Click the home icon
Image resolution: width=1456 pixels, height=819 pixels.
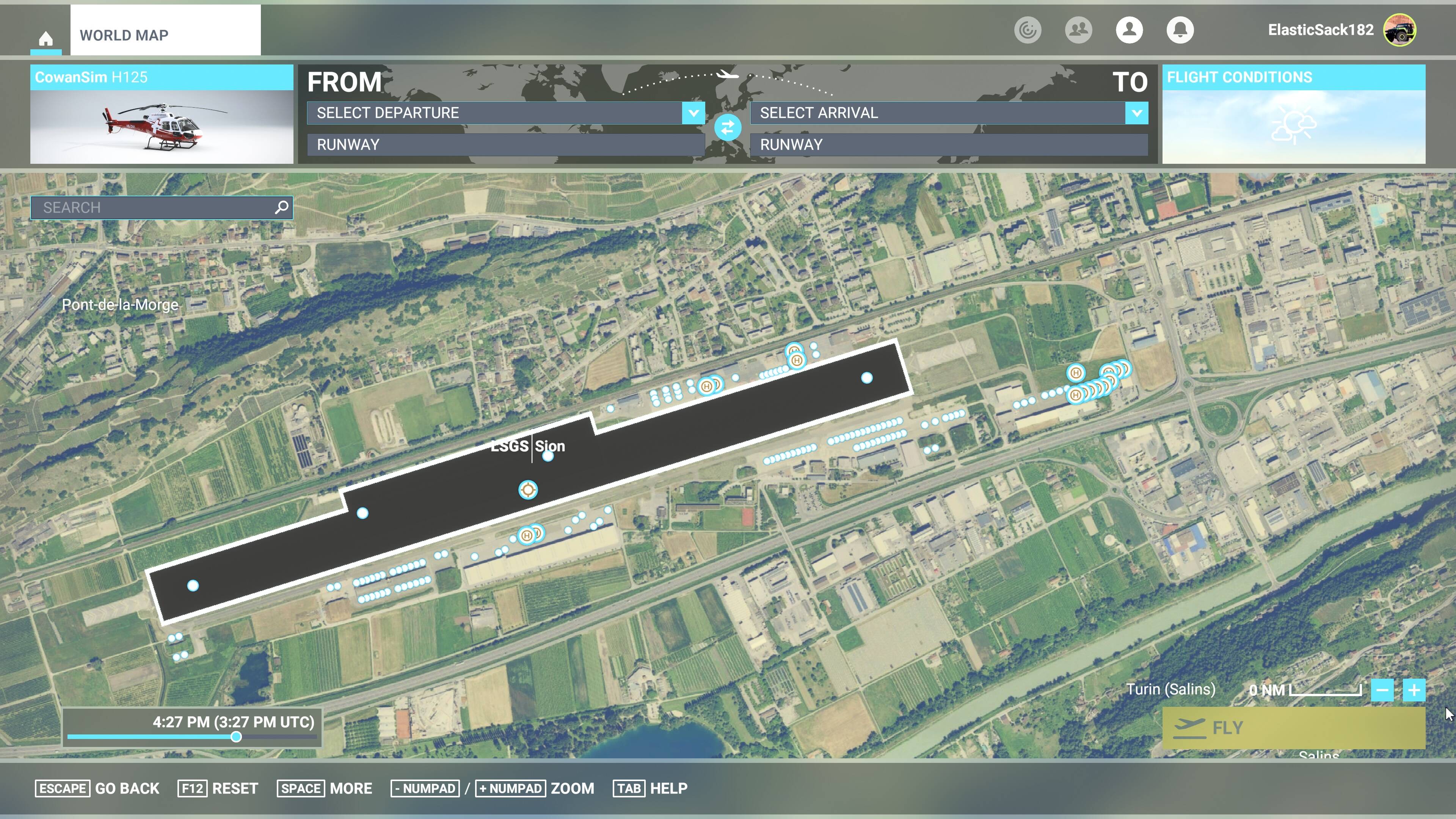pyautogui.click(x=46, y=38)
